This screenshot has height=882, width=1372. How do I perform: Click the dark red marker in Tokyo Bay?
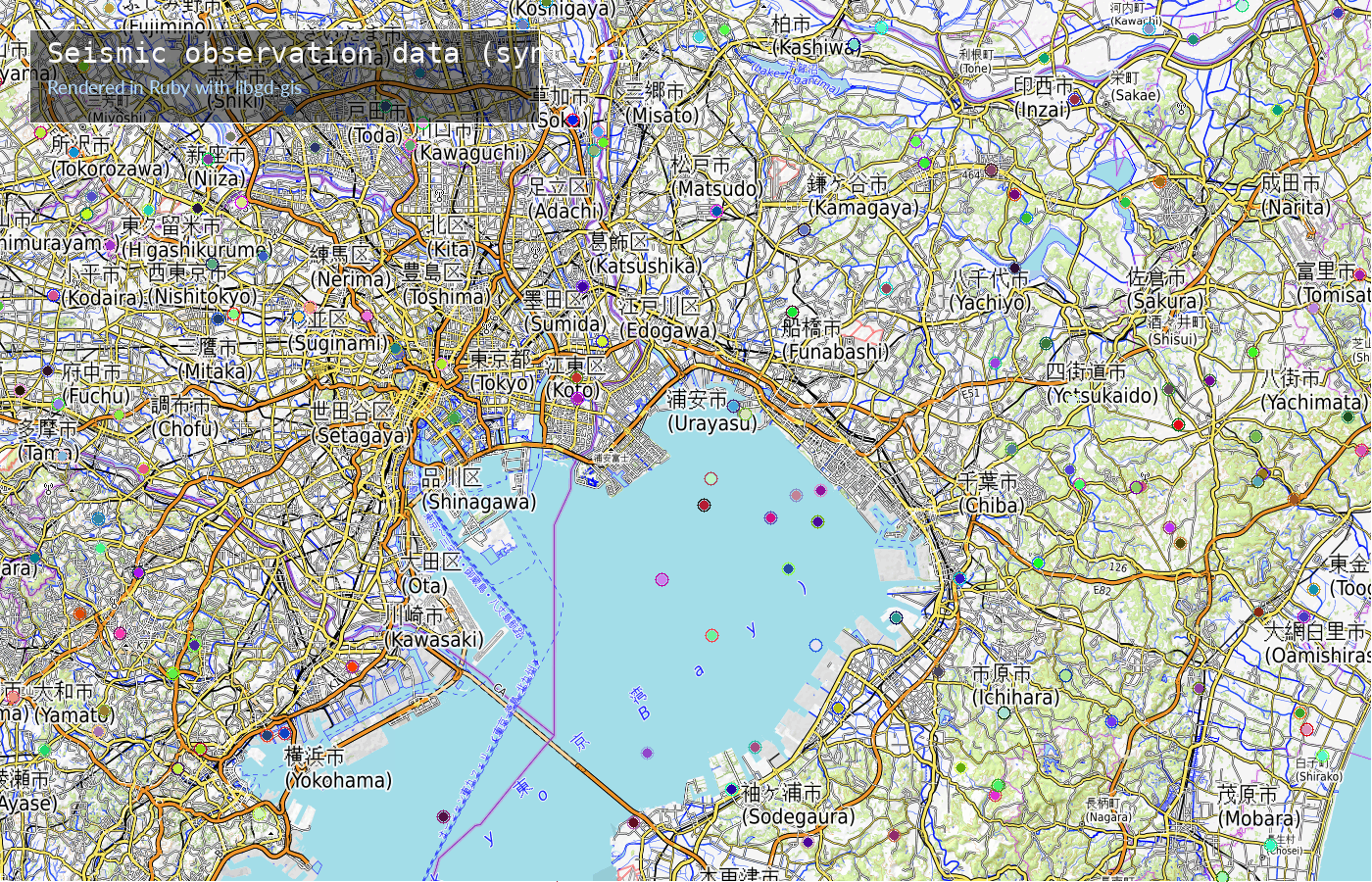pos(704,505)
